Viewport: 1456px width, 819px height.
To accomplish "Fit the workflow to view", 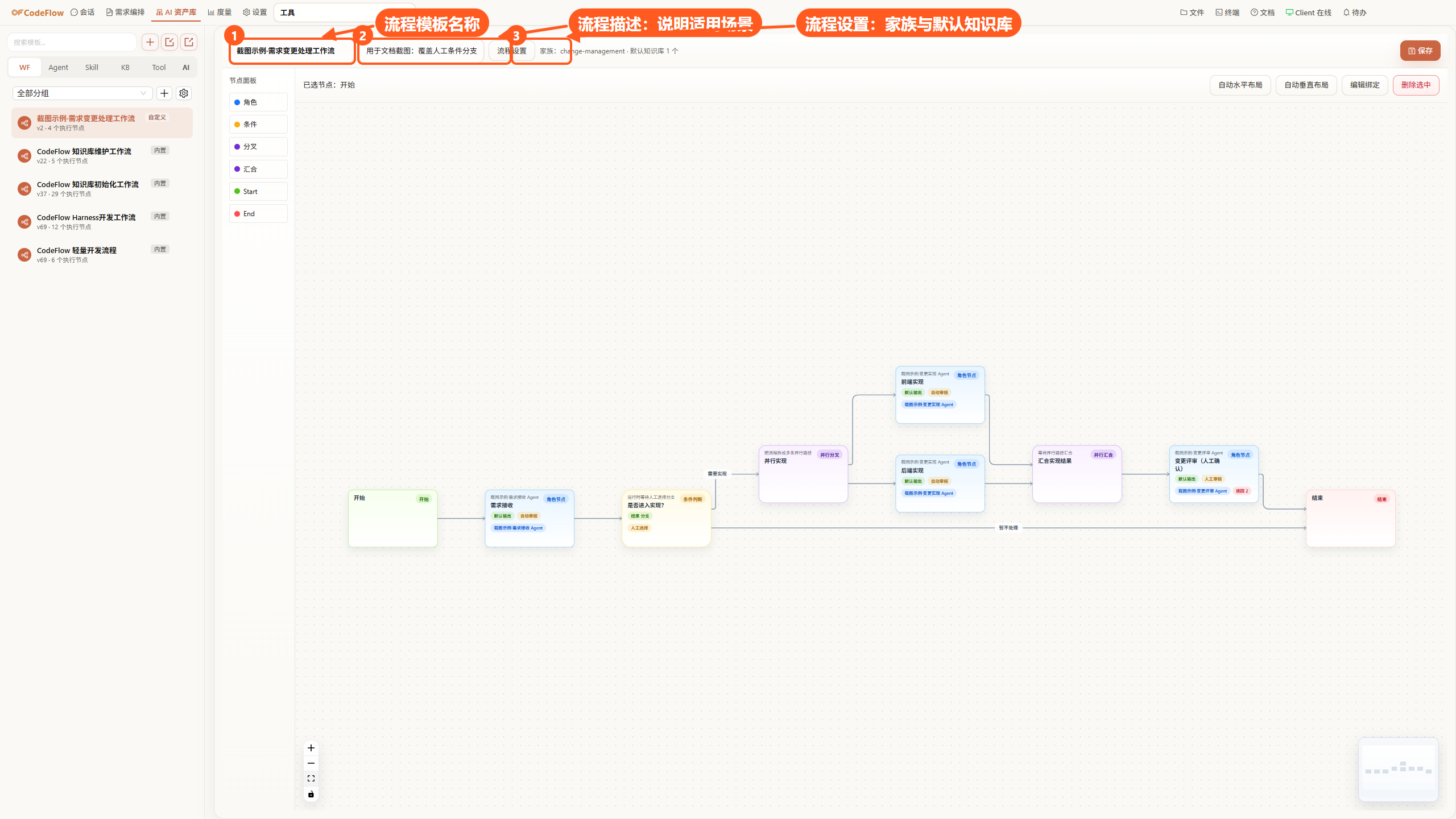I will (x=311, y=779).
